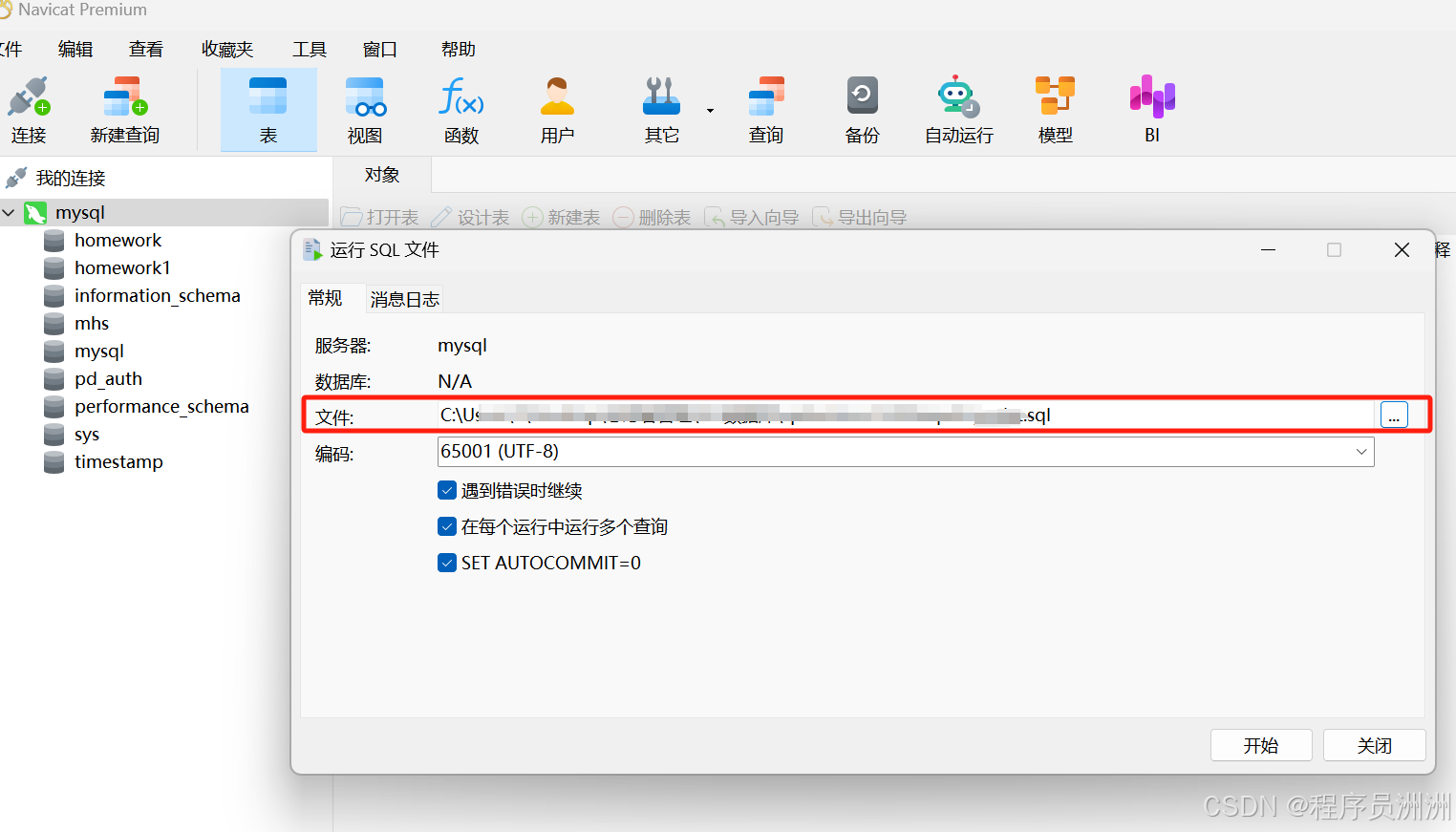The image size is (1456, 832).
Task: Open the View (视图) toolbar icon
Action: pos(365,98)
